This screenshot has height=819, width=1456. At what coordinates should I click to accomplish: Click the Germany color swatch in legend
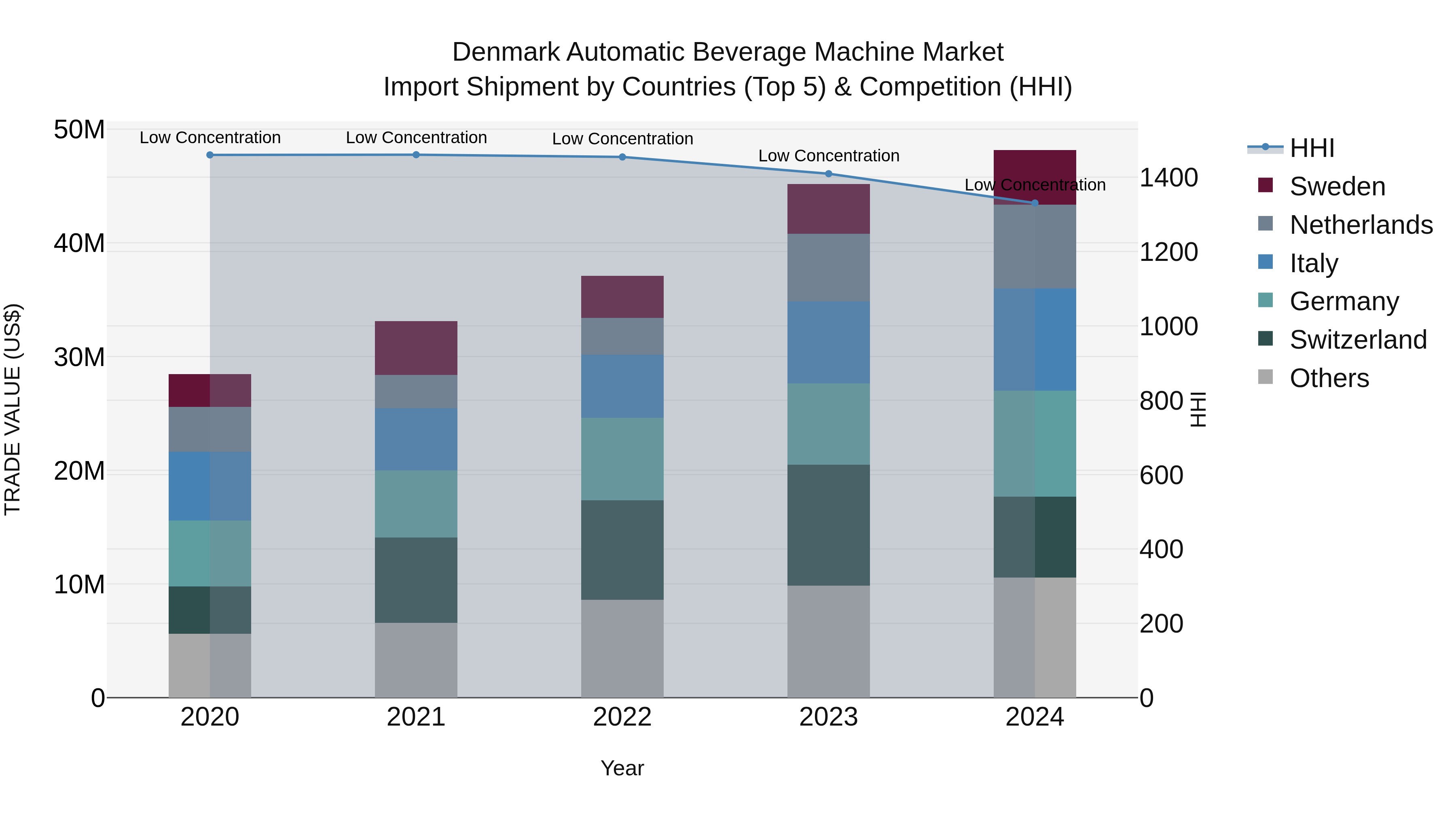(x=1266, y=301)
